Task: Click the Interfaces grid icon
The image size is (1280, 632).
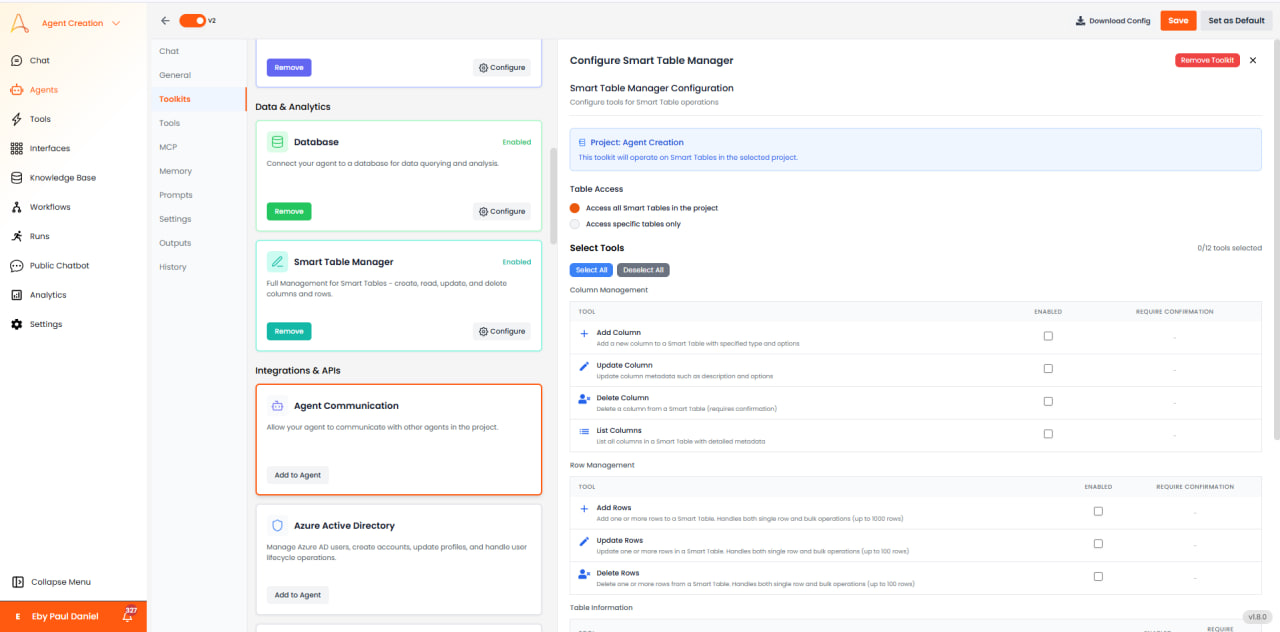Action: tap(16, 148)
